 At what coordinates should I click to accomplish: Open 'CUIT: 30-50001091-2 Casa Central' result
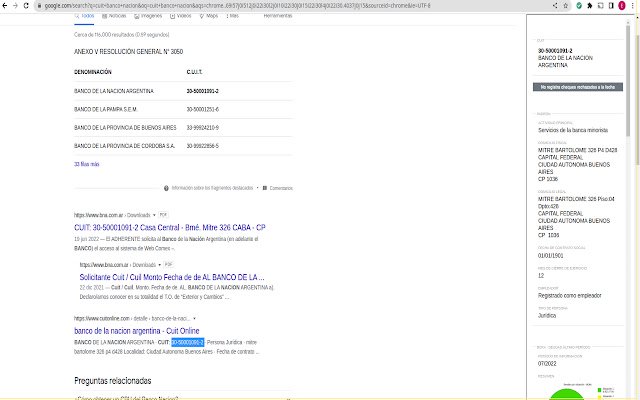[170, 227]
